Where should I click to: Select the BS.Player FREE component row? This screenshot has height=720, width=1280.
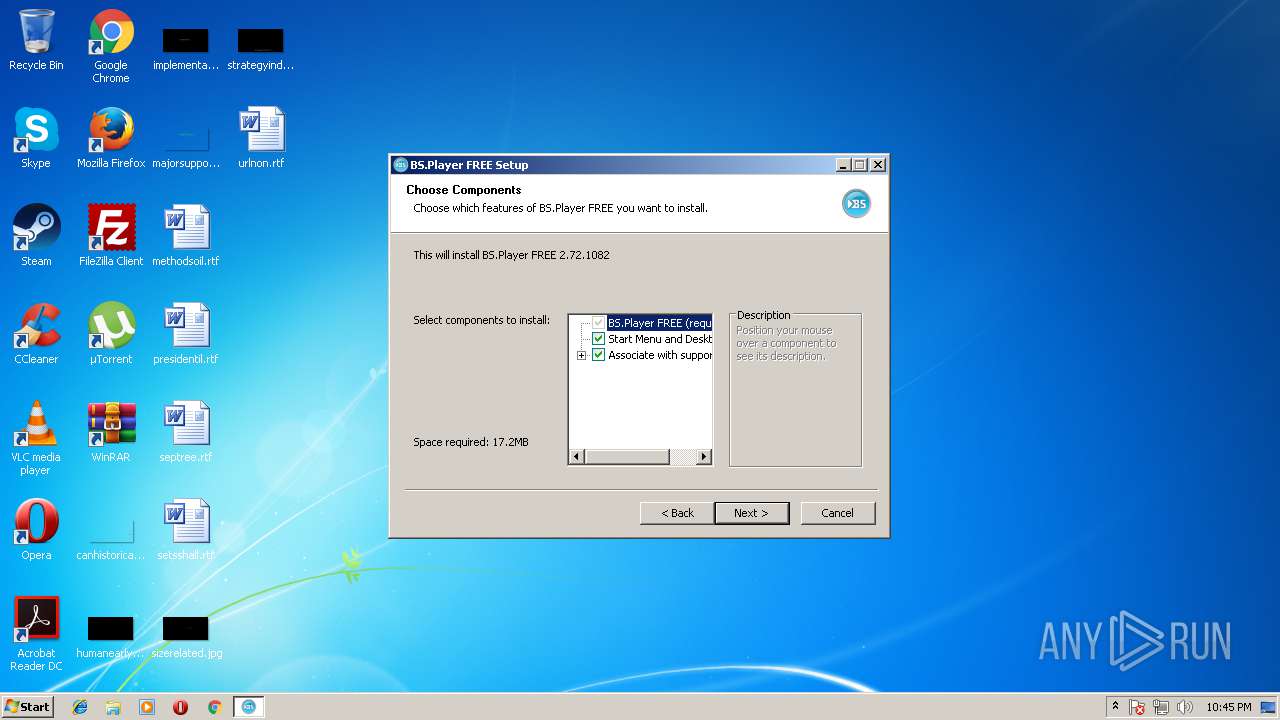[660, 323]
